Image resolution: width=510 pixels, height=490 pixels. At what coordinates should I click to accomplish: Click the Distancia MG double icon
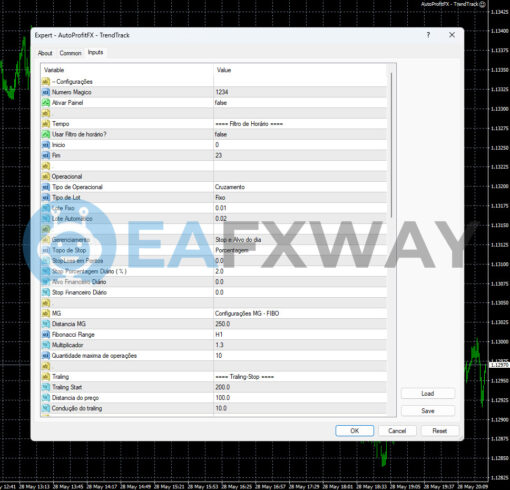pyautogui.click(x=46, y=324)
